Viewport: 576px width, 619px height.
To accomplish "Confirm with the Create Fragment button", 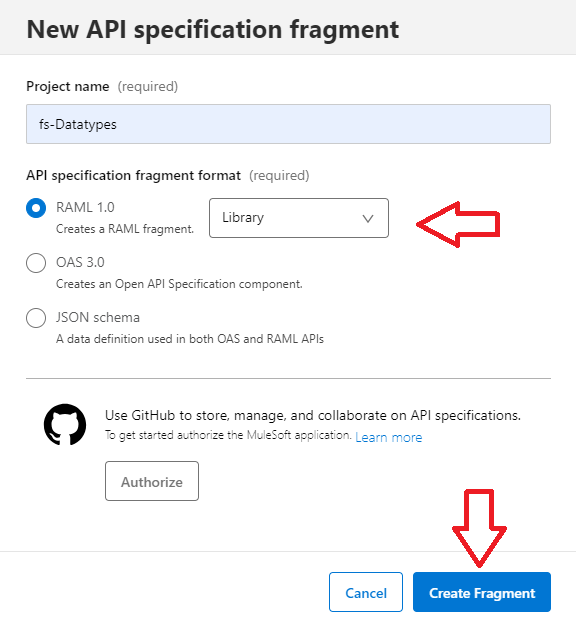I will point(482,592).
